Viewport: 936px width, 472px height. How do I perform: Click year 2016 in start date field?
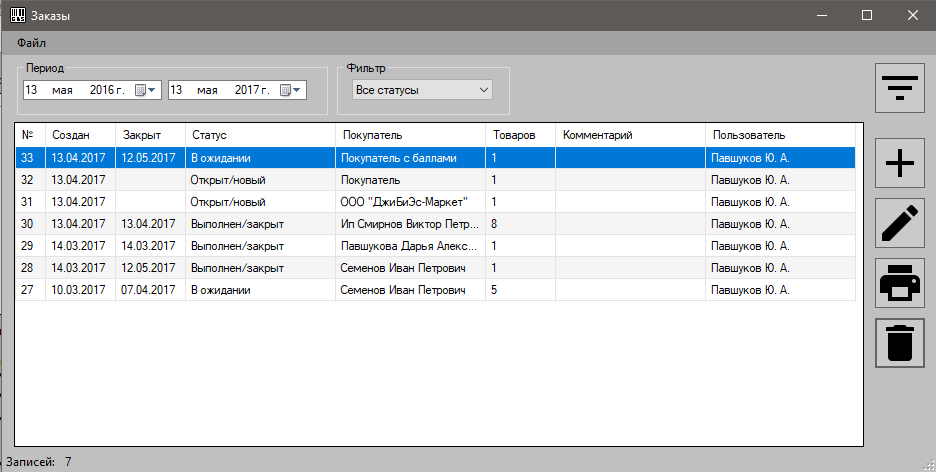[102, 90]
